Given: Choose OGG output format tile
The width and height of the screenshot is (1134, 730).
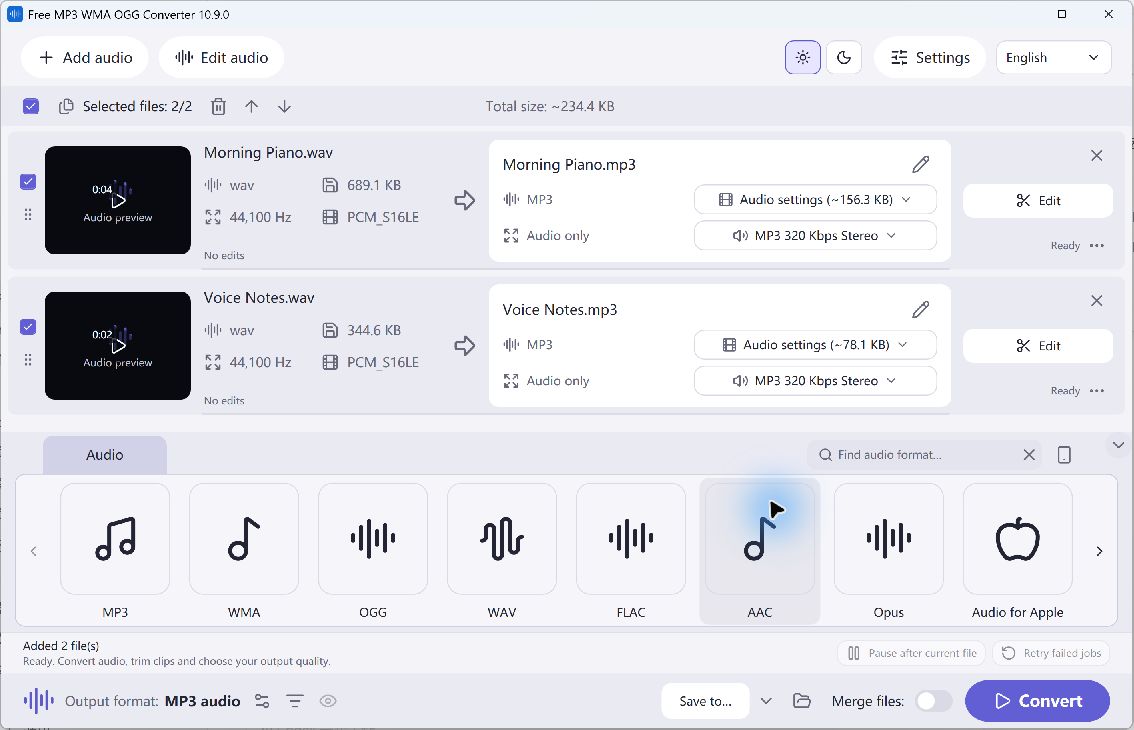Looking at the screenshot, I should pyautogui.click(x=372, y=551).
